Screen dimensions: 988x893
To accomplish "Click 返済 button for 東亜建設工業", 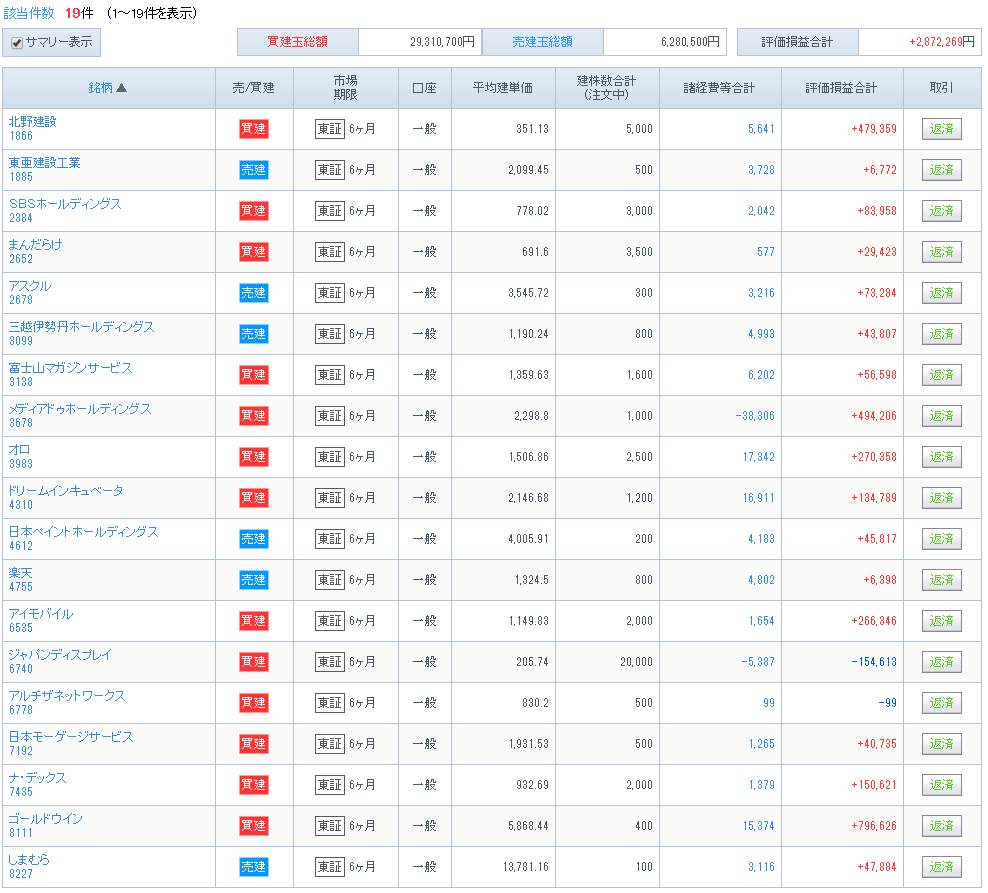I will (941, 170).
